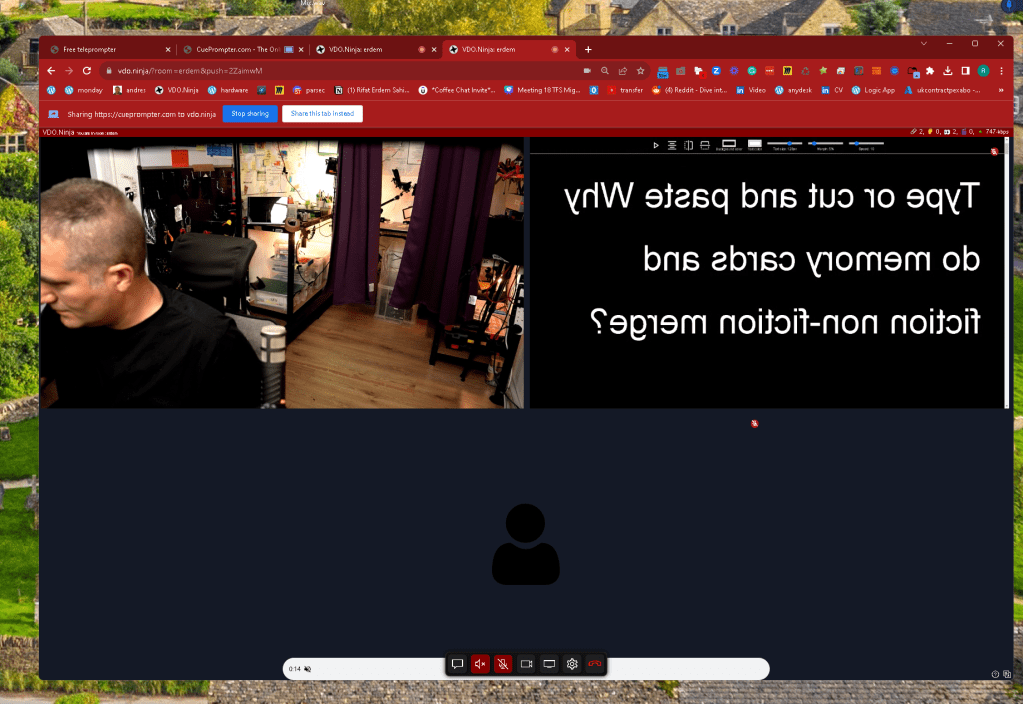Adjust the teleprompter text size slider
The width and height of the screenshot is (1023, 704).
tap(784, 144)
